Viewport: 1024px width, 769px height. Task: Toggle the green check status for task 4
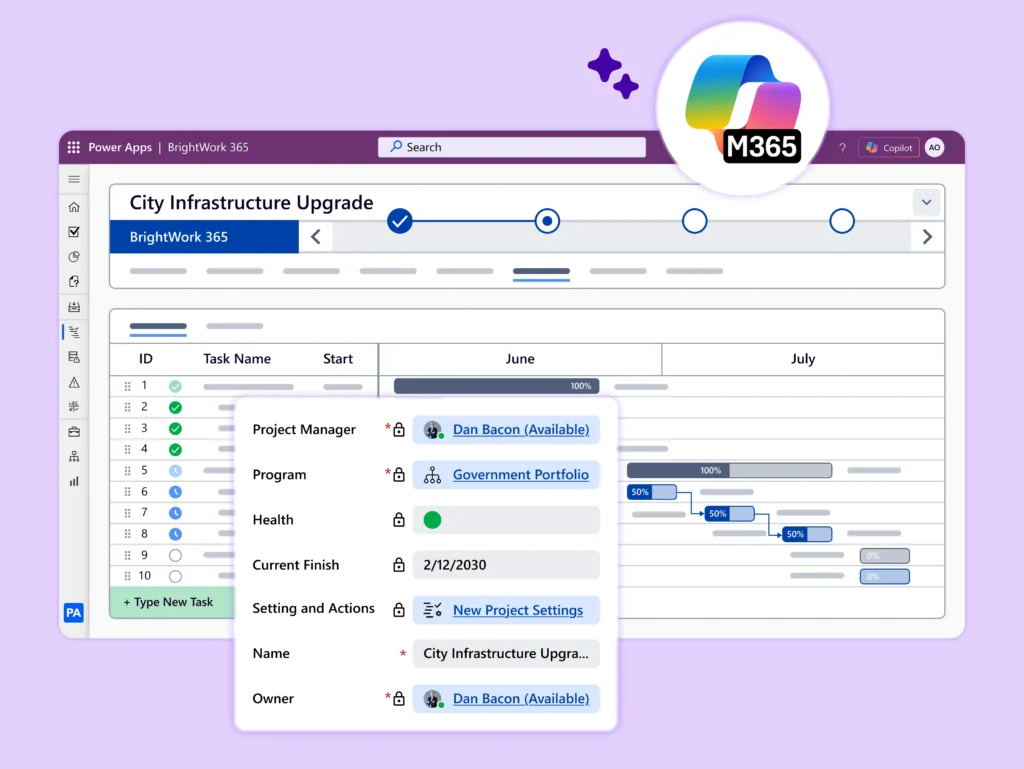[x=175, y=450]
